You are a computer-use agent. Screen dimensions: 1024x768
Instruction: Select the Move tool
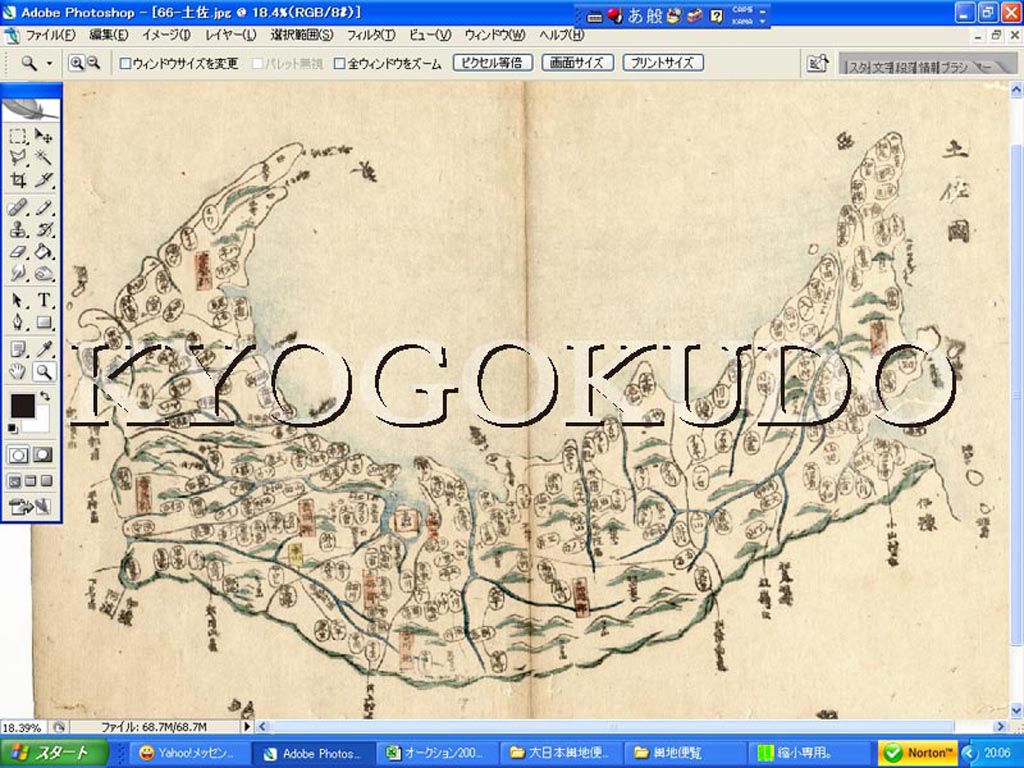coord(43,135)
